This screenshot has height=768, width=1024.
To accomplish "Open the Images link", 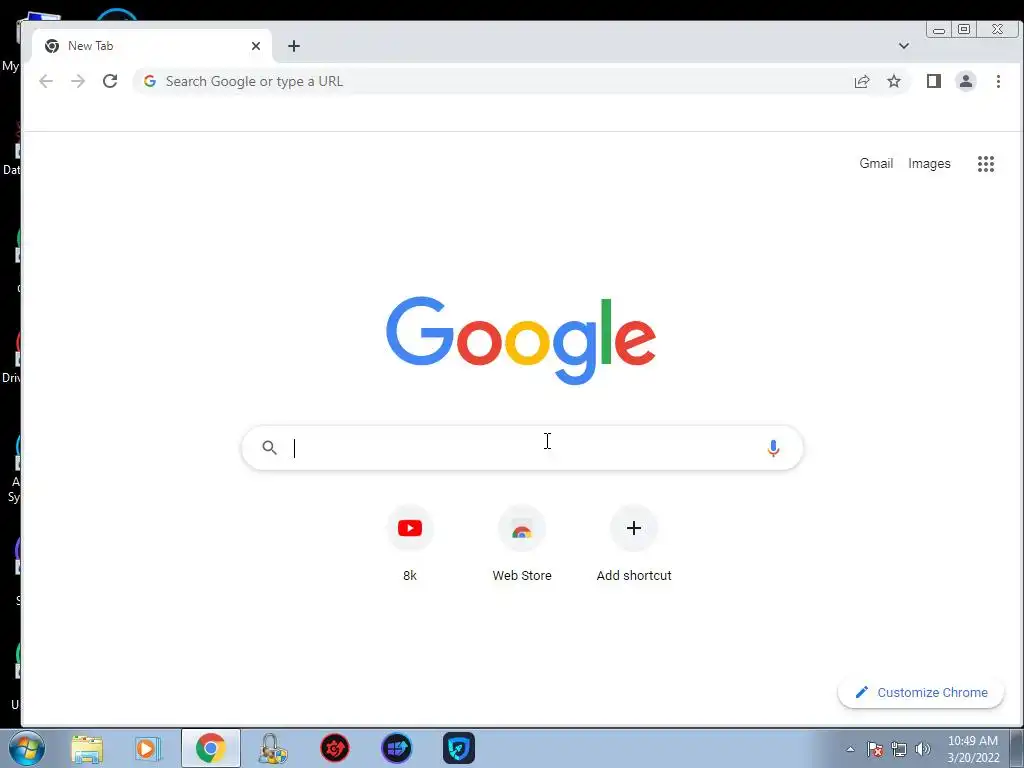I will click(x=929, y=163).
